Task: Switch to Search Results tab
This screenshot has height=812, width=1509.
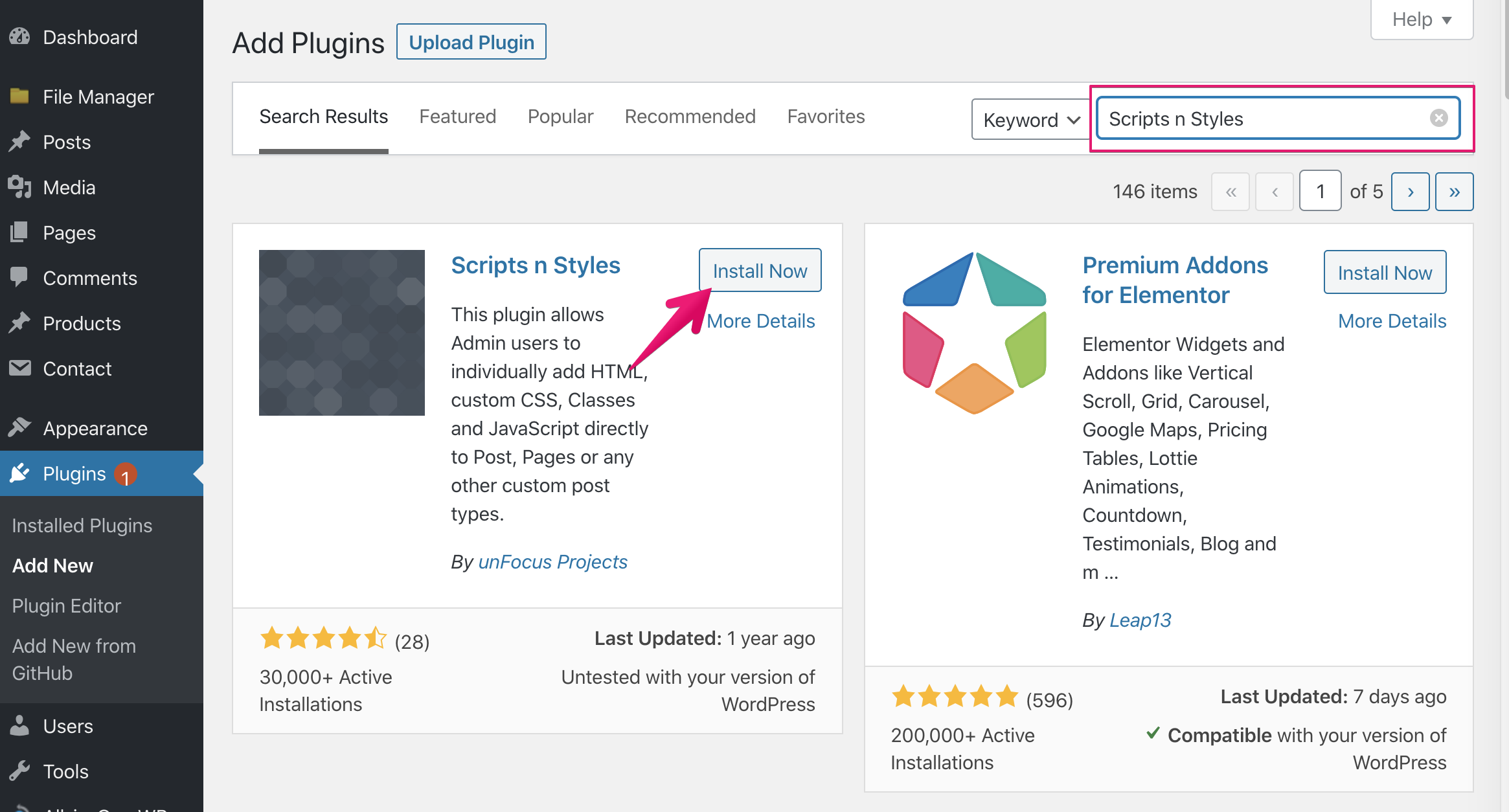Action: pyautogui.click(x=324, y=117)
